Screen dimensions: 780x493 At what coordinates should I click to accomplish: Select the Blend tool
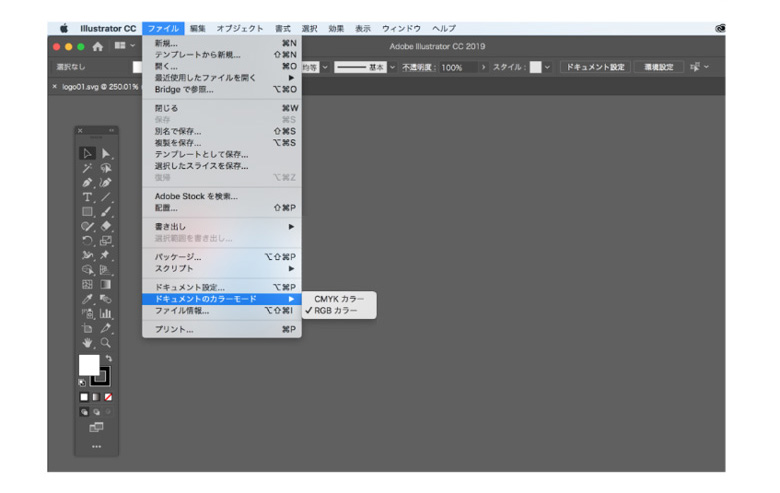point(105,299)
